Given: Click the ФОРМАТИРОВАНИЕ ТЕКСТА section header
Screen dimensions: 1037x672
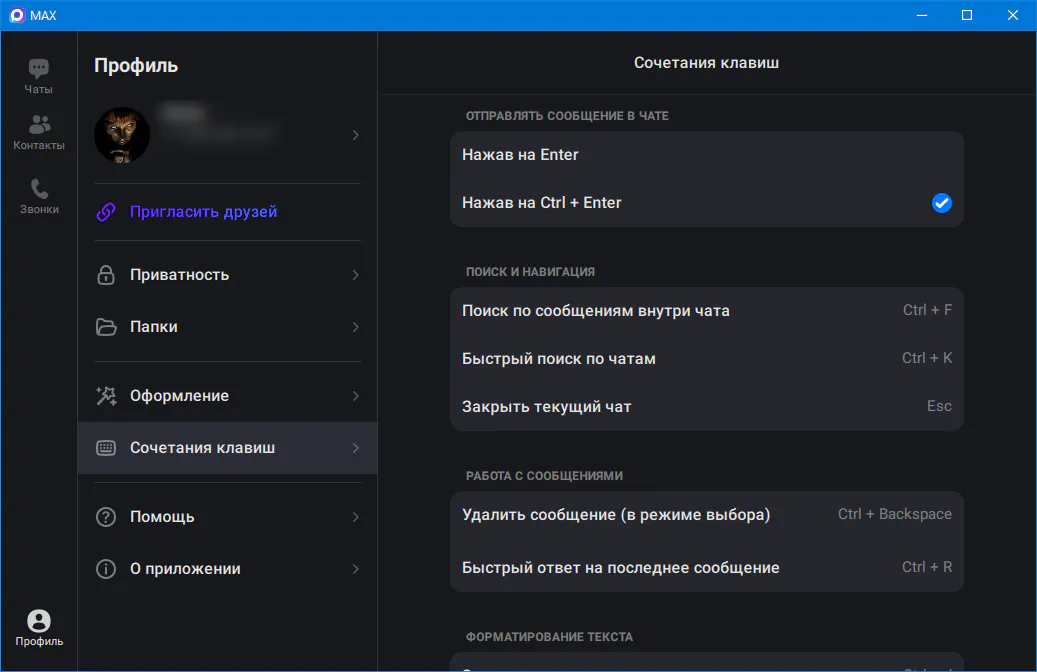Looking at the screenshot, I should pos(549,637).
